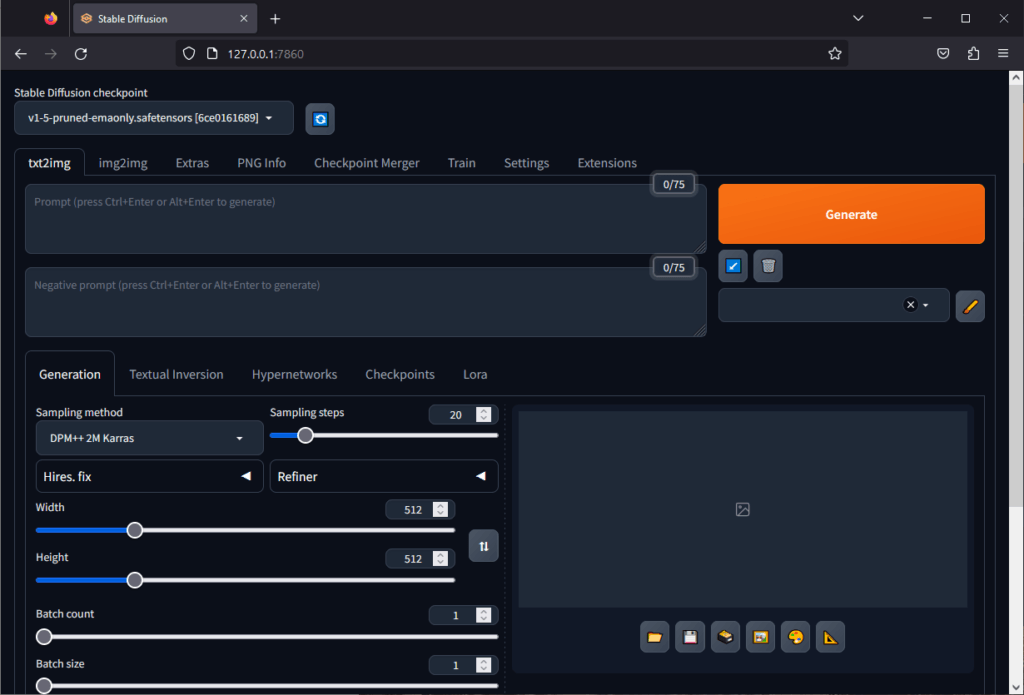Send image to extras with ruler icon
The width and height of the screenshot is (1024, 695).
pyautogui.click(x=830, y=637)
